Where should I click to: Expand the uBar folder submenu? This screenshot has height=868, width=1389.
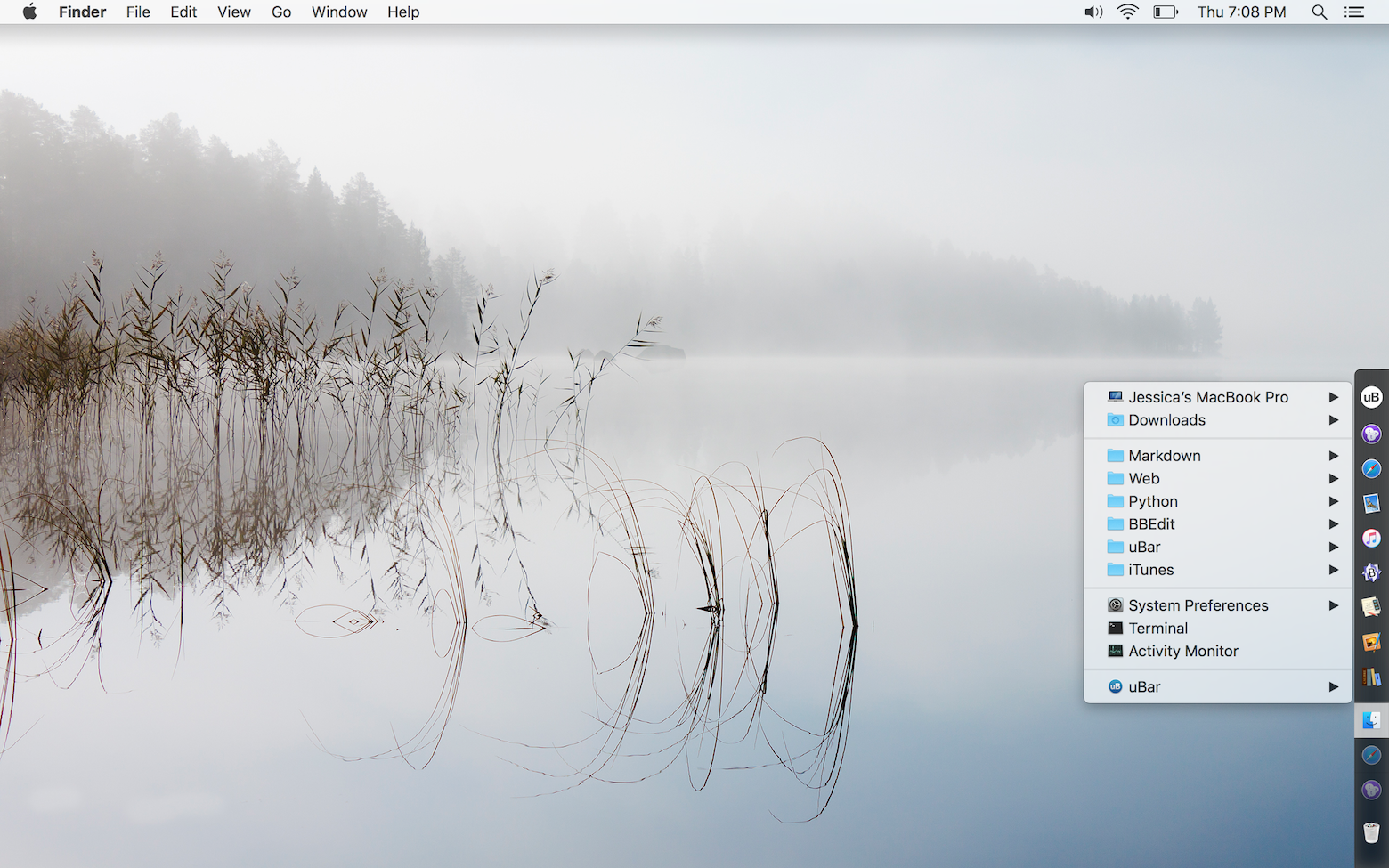pyautogui.click(x=1218, y=548)
